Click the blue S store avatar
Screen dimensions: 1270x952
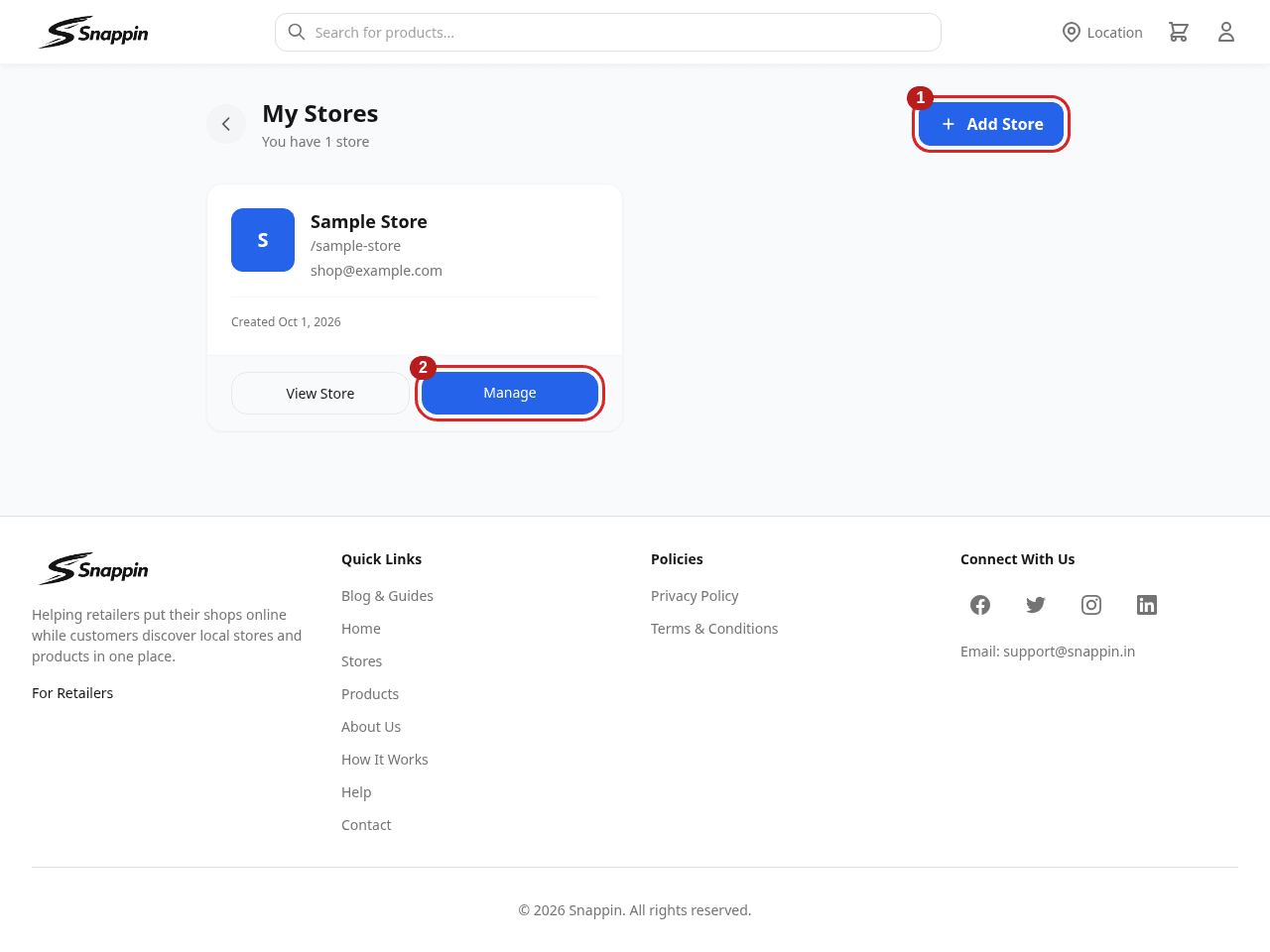[x=263, y=240]
